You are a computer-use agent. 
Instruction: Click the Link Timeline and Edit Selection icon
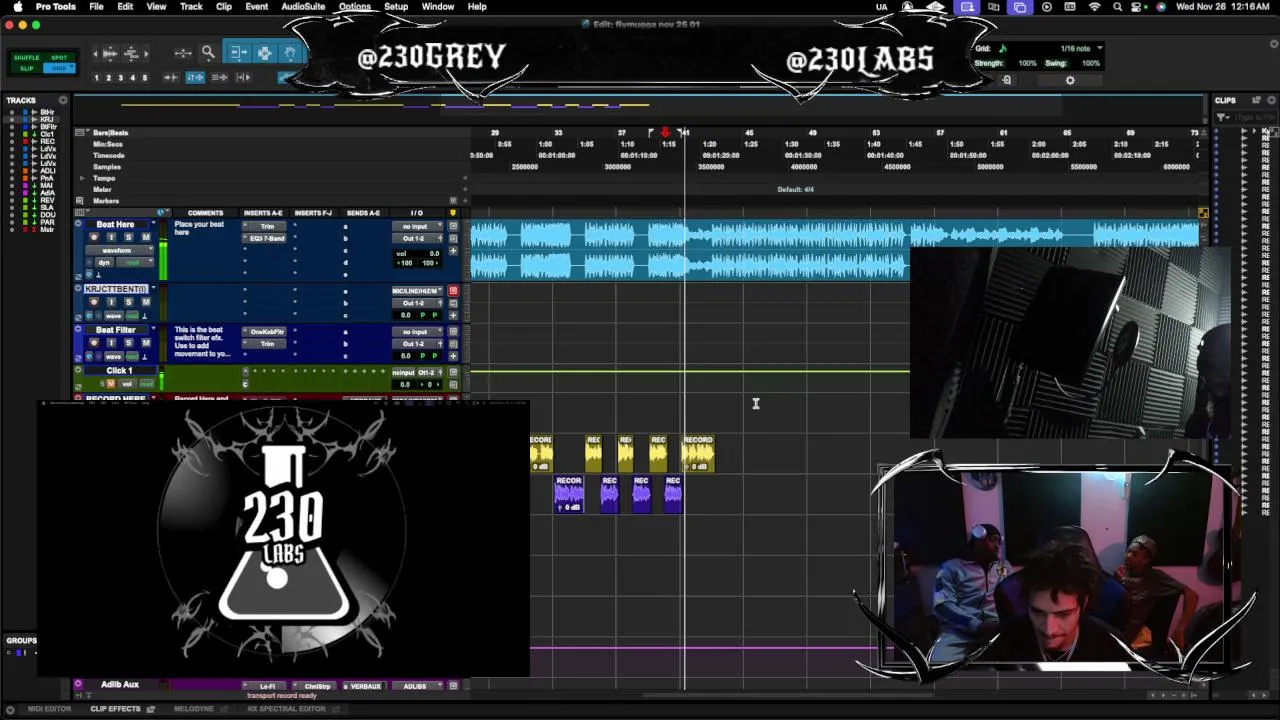(x=195, y=77)
